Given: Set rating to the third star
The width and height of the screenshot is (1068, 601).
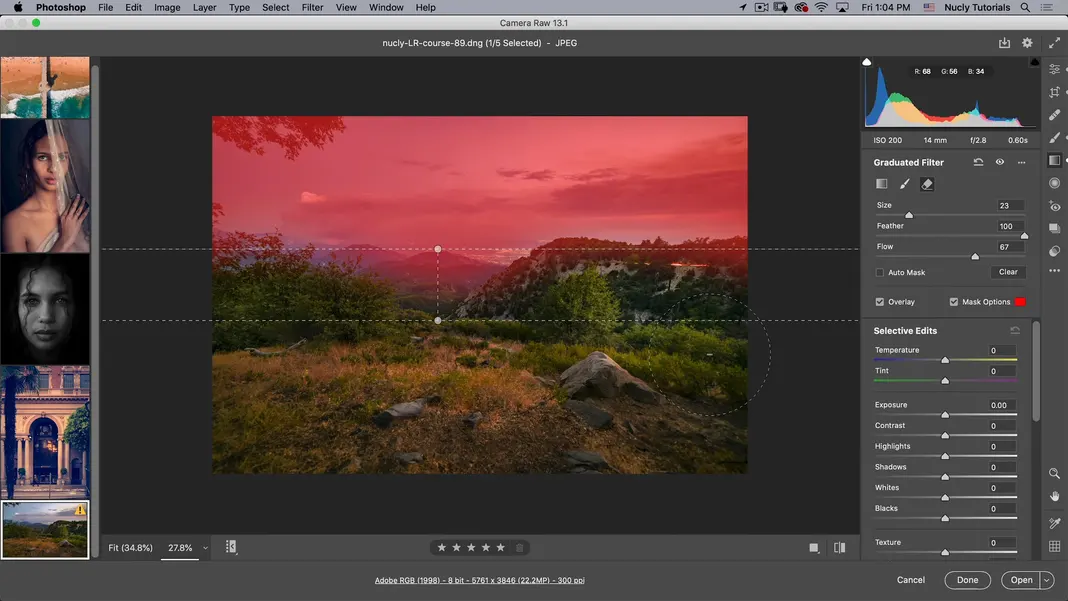Looking at the screenshot, I should coord(471,548).
